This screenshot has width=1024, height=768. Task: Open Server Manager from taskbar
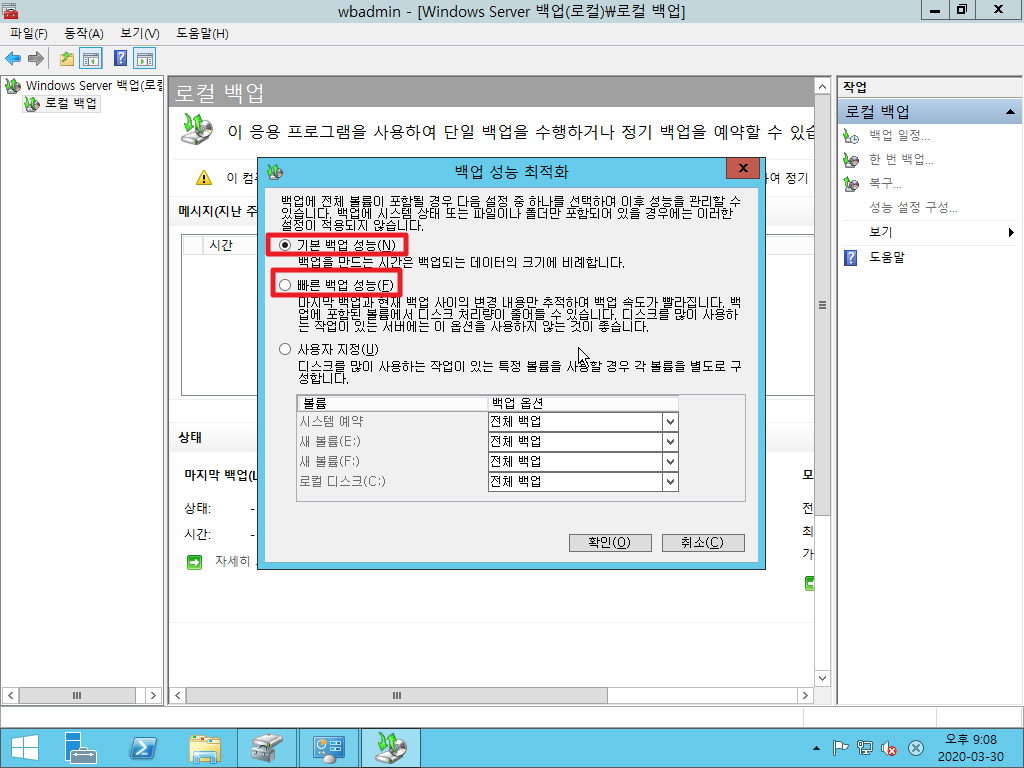click(80, 748)
